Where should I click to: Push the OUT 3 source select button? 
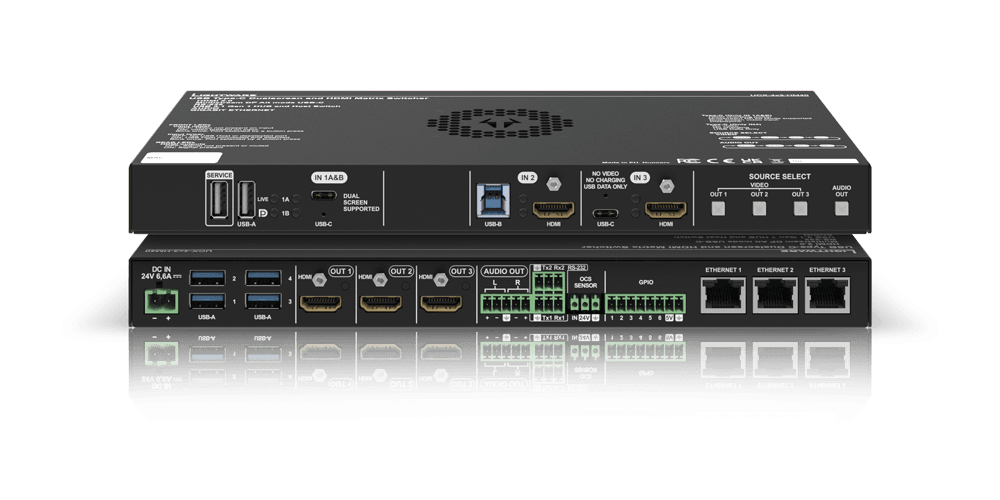[x=800, y=209]
